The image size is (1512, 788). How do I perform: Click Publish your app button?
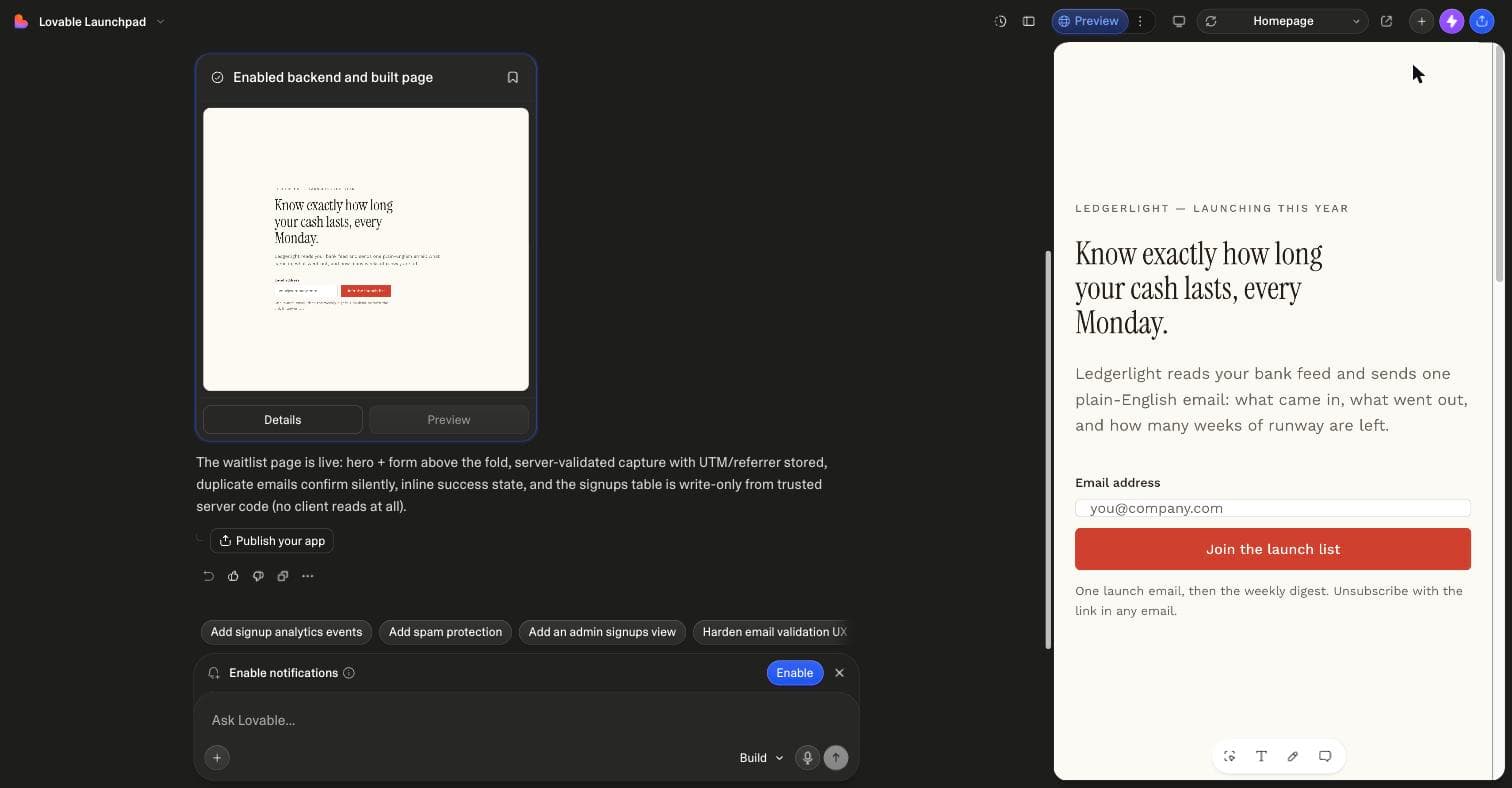pyautogui.click(x=272, y=541)
